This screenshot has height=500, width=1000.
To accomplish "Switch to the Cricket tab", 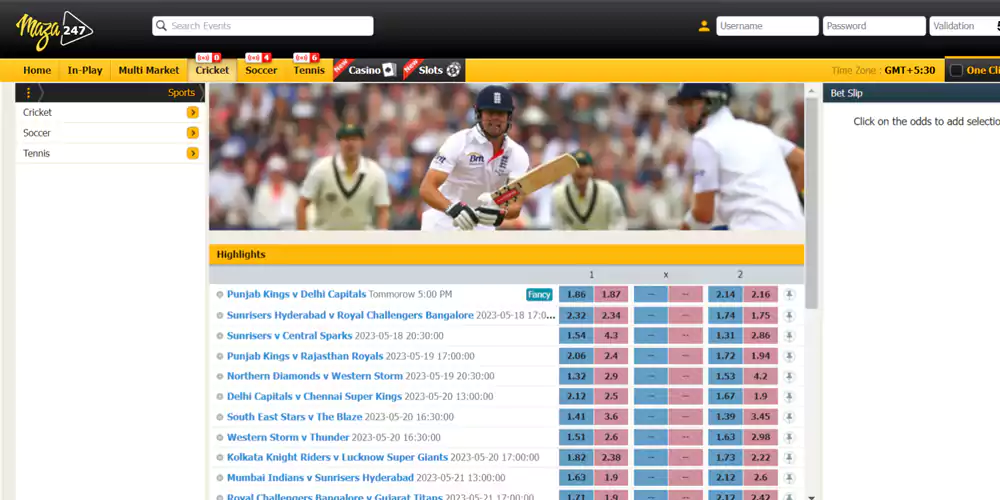I will (212, 70).
